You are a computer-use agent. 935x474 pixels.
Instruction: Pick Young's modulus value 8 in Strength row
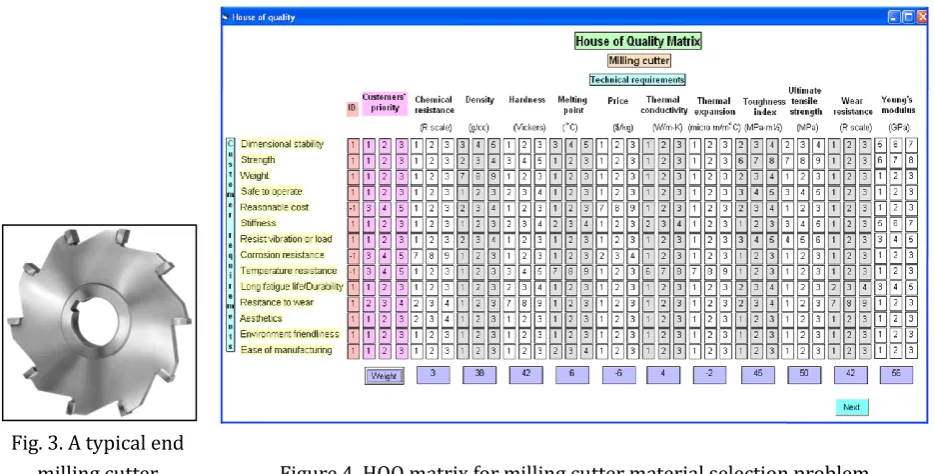(x=911, y=160)
